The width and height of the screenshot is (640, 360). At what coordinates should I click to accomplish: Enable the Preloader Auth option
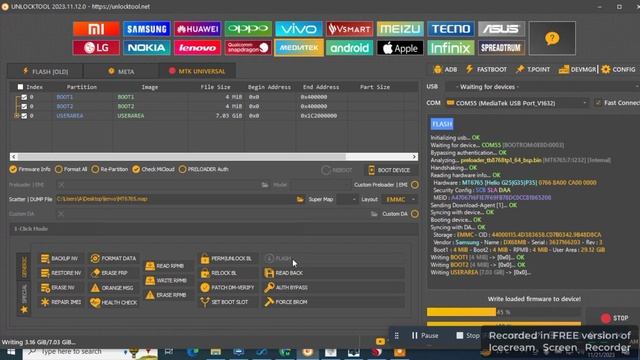coord(203,169)
